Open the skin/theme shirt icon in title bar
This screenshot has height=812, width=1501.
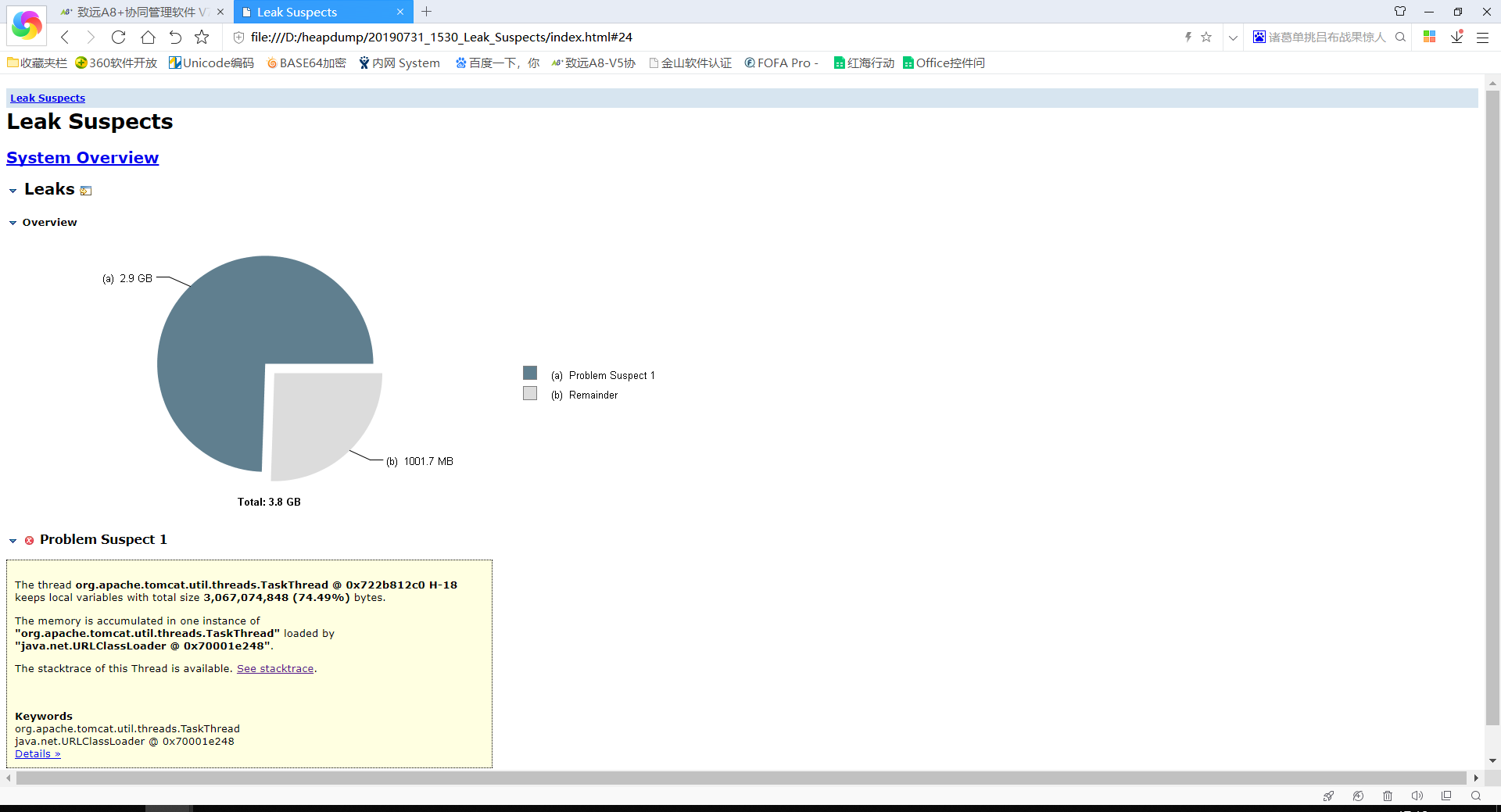1400,12
